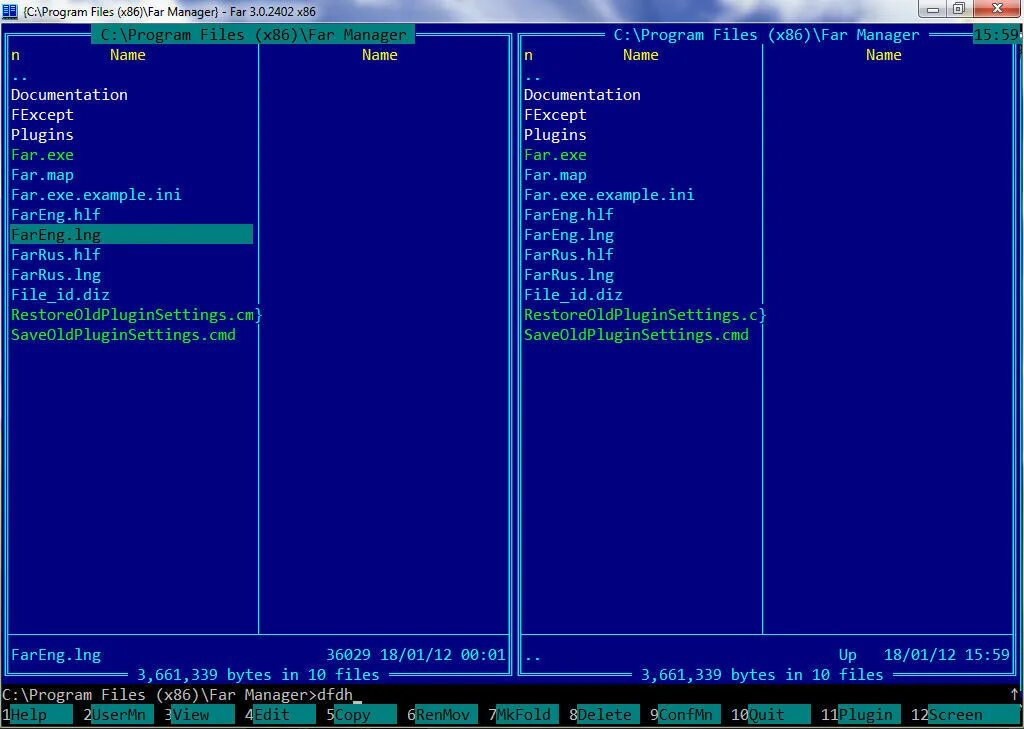The height and width of the screenshot is (729, 1024).
Task: Click right panel '3,661,339 bytes in 10 files' summary
Action: click(762, 674)
